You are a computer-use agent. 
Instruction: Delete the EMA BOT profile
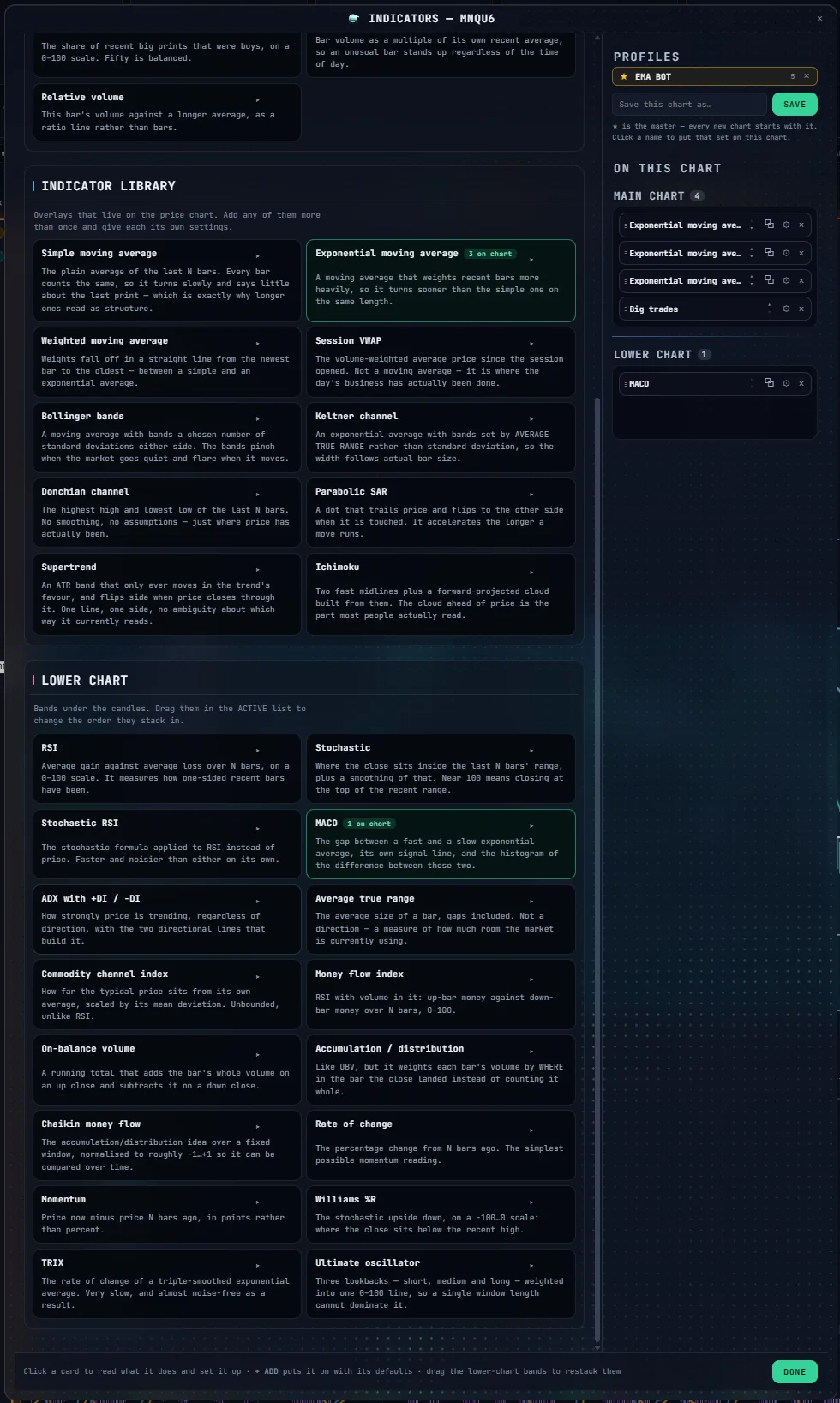coord(807,76)
